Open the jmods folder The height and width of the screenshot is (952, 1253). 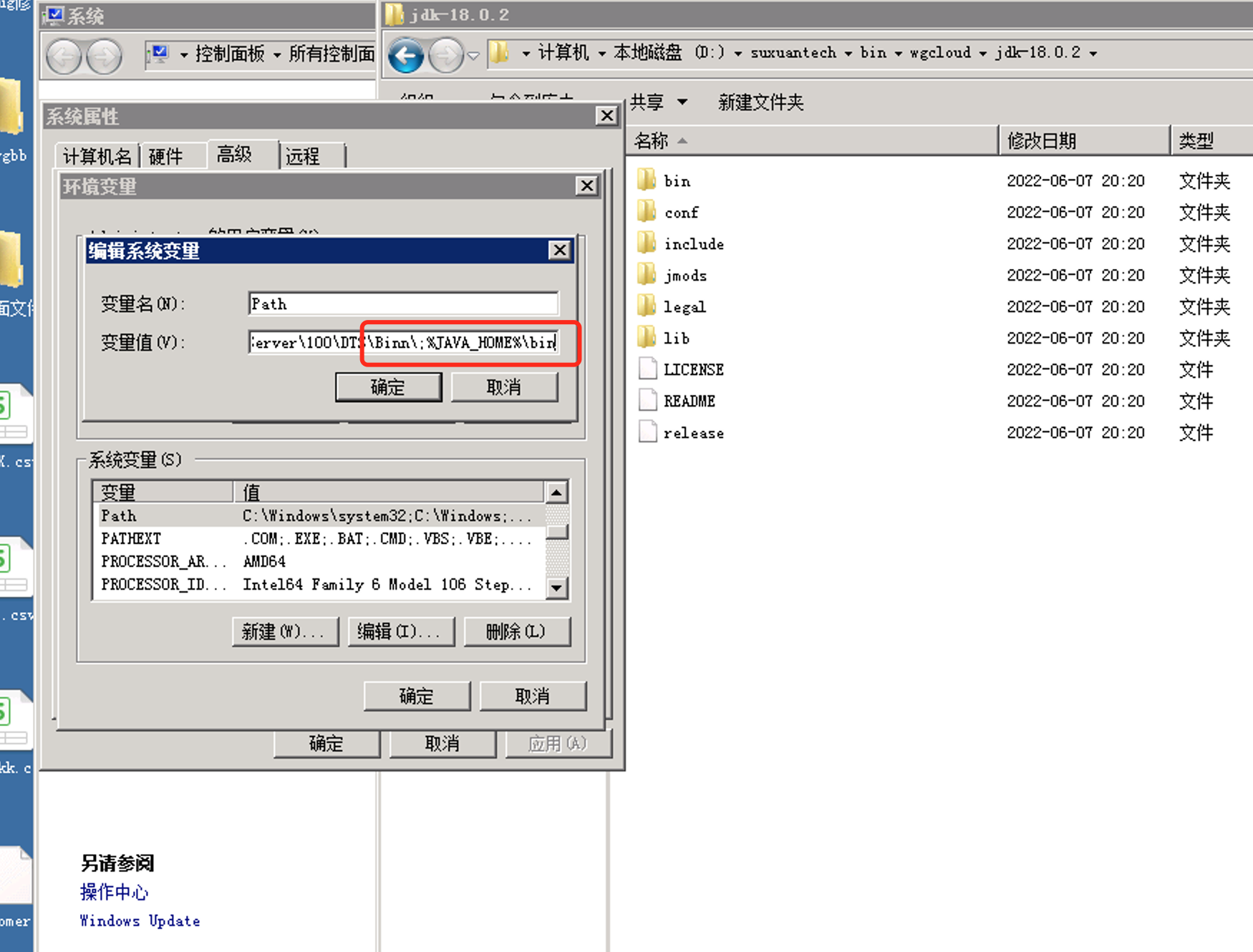[x=684, y=276]
